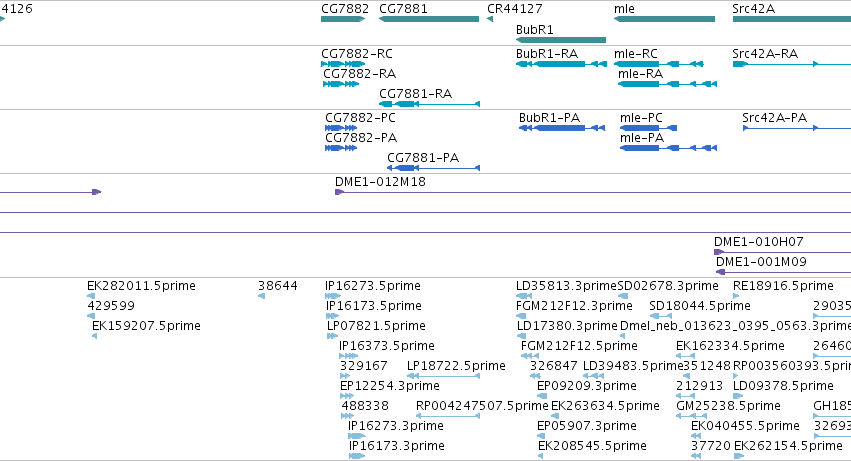Click EST LD17380.3prime glyph
Viewport: 851px width, 461px height.
521,336
